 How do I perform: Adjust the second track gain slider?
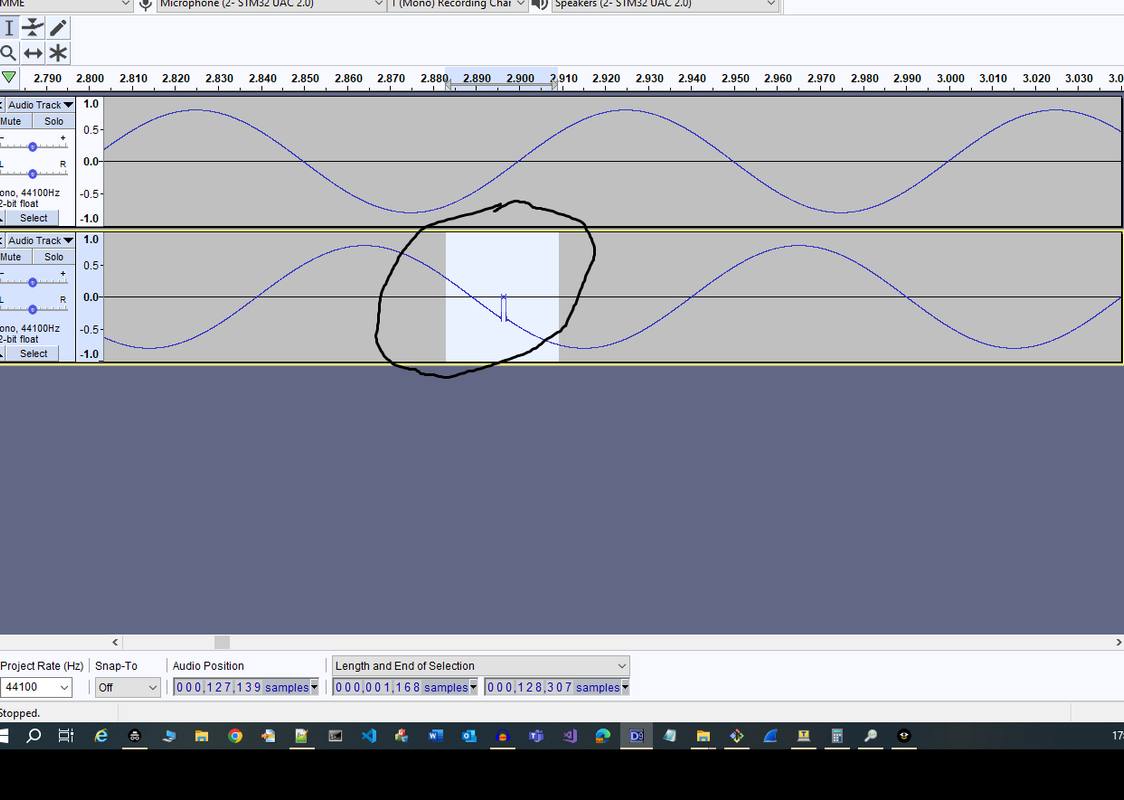pyautogui.click(x=32, y=282)
